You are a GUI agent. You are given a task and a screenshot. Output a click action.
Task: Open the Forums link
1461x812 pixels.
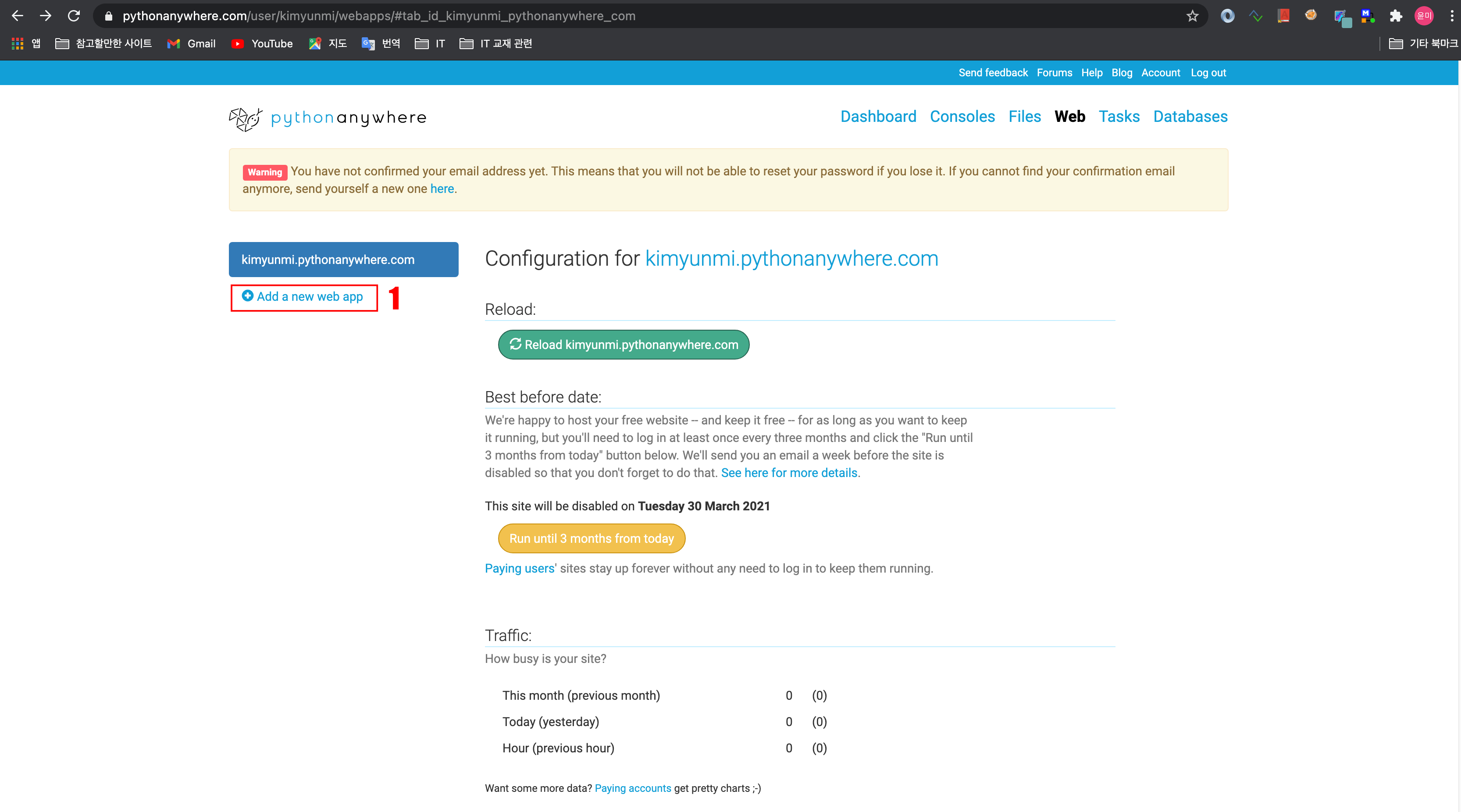coord(1055,73)
